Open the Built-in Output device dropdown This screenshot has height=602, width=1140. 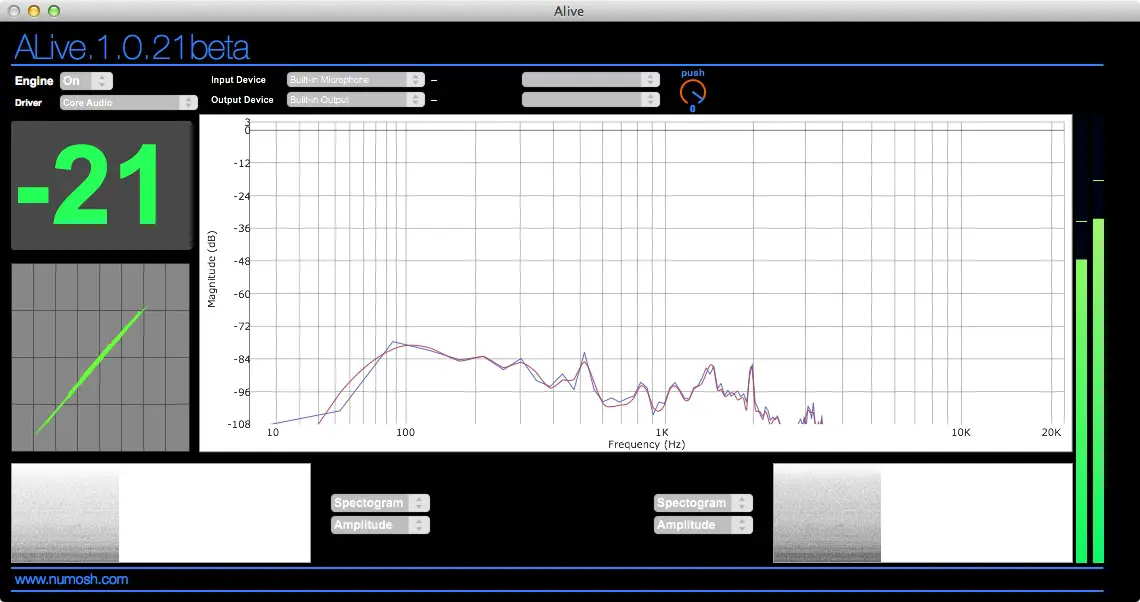[x=356, y=100]
